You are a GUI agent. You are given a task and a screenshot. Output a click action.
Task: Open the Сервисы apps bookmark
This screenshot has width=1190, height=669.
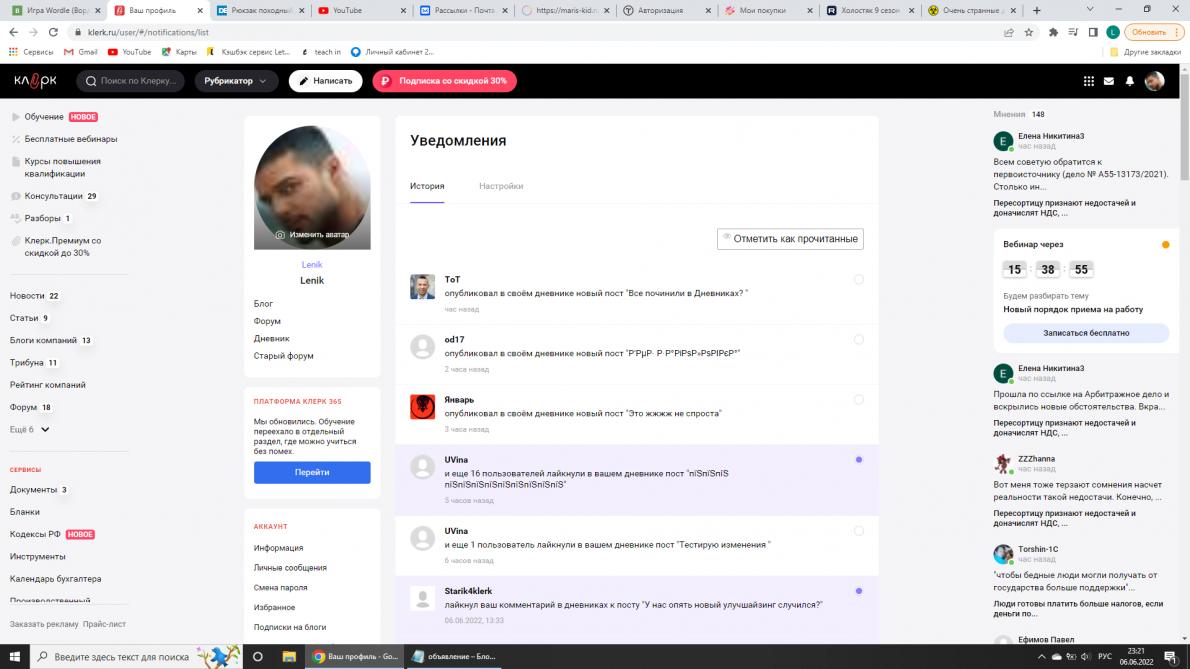click(31, 52)
